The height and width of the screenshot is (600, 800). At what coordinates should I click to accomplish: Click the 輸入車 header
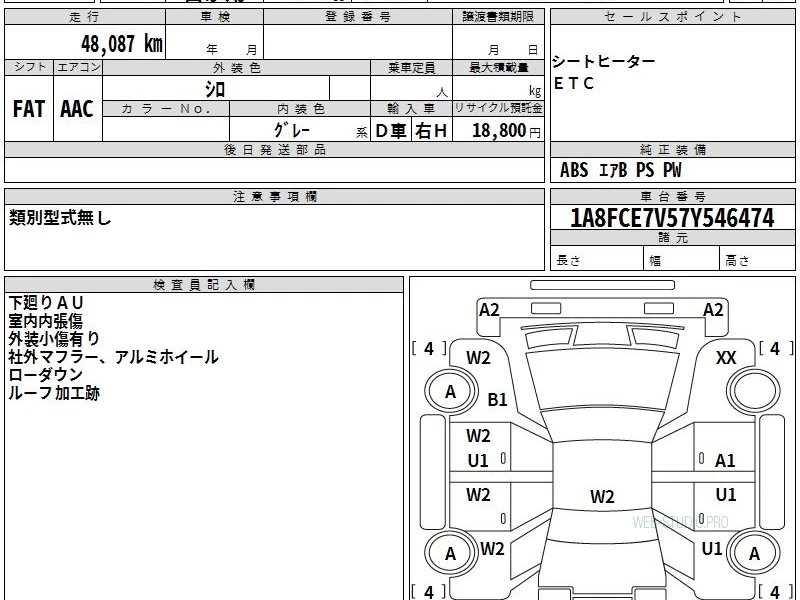[411, 109]
